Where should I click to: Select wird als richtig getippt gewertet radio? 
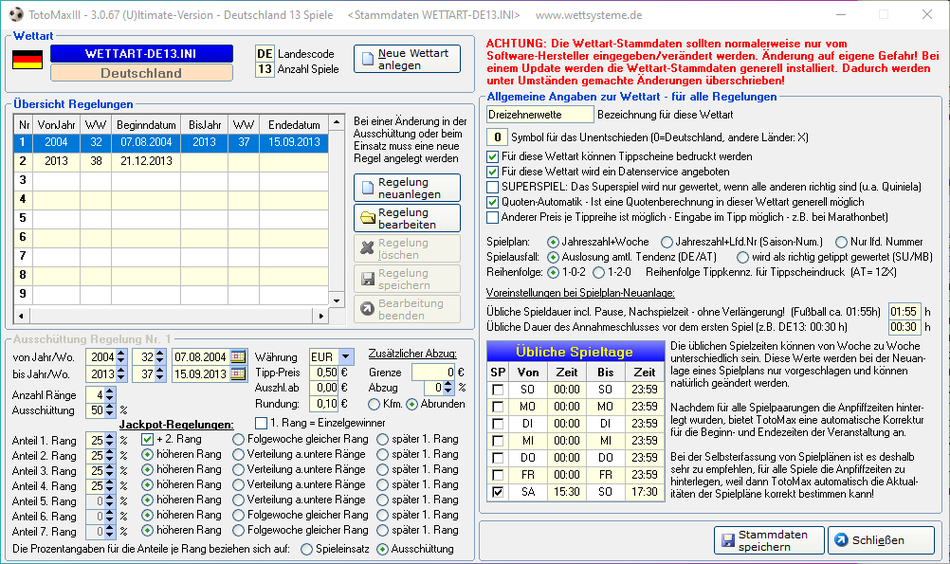pyautogui.click(x=743, y=257)
